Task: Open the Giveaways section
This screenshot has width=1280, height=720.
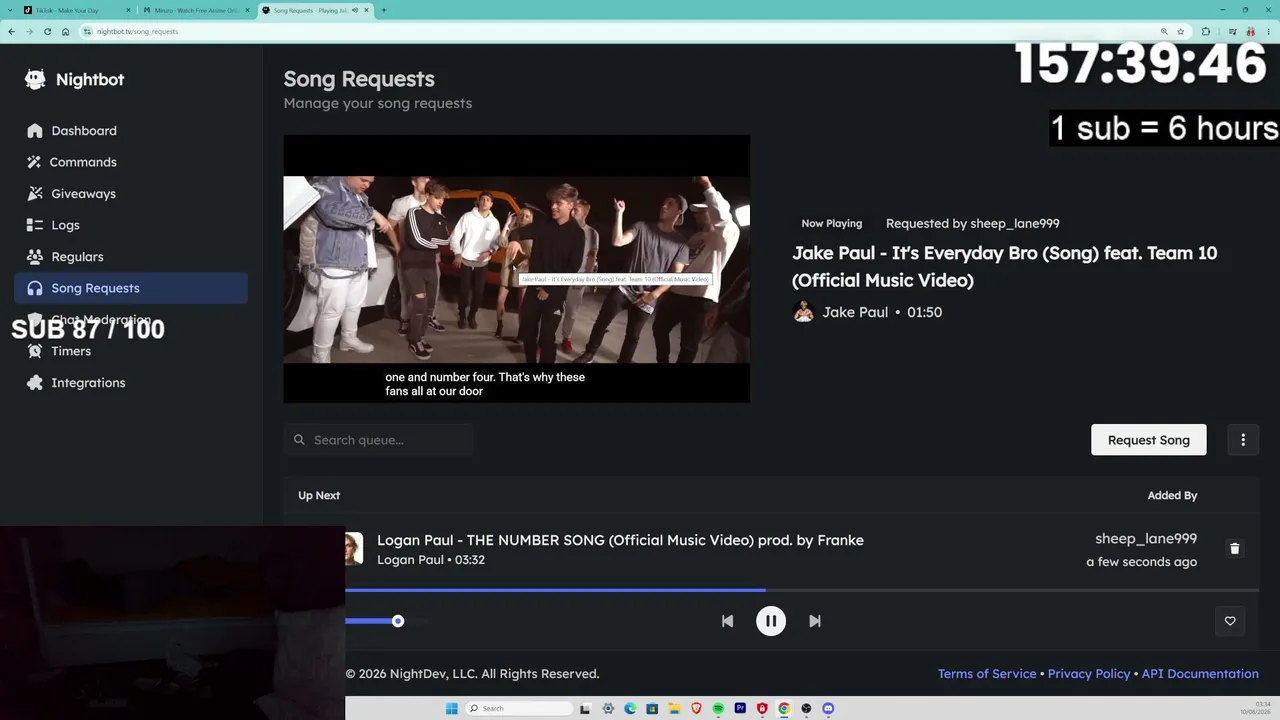Action: pyautogui.click(x=131, y=193)
